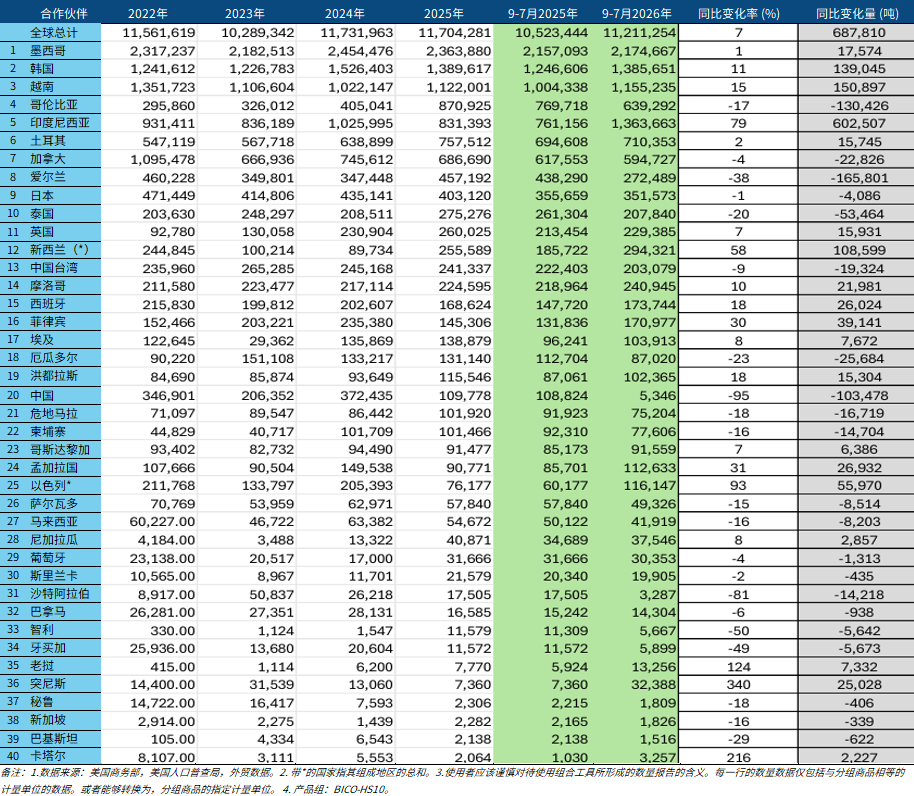Select the 菲律宾 row label

tap(48, 322)
